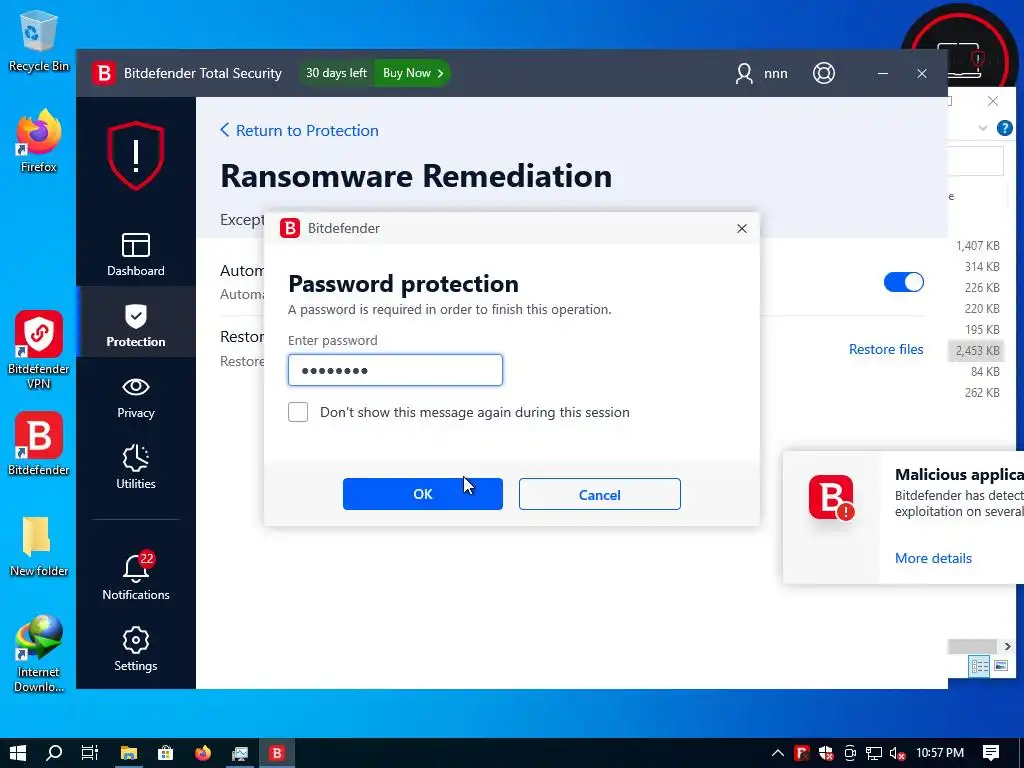The width and height of the screenshot is (1024, 768).
Task: Cancel the Password protection dialog
Action: pyautogui.click(x=600, y=494)
